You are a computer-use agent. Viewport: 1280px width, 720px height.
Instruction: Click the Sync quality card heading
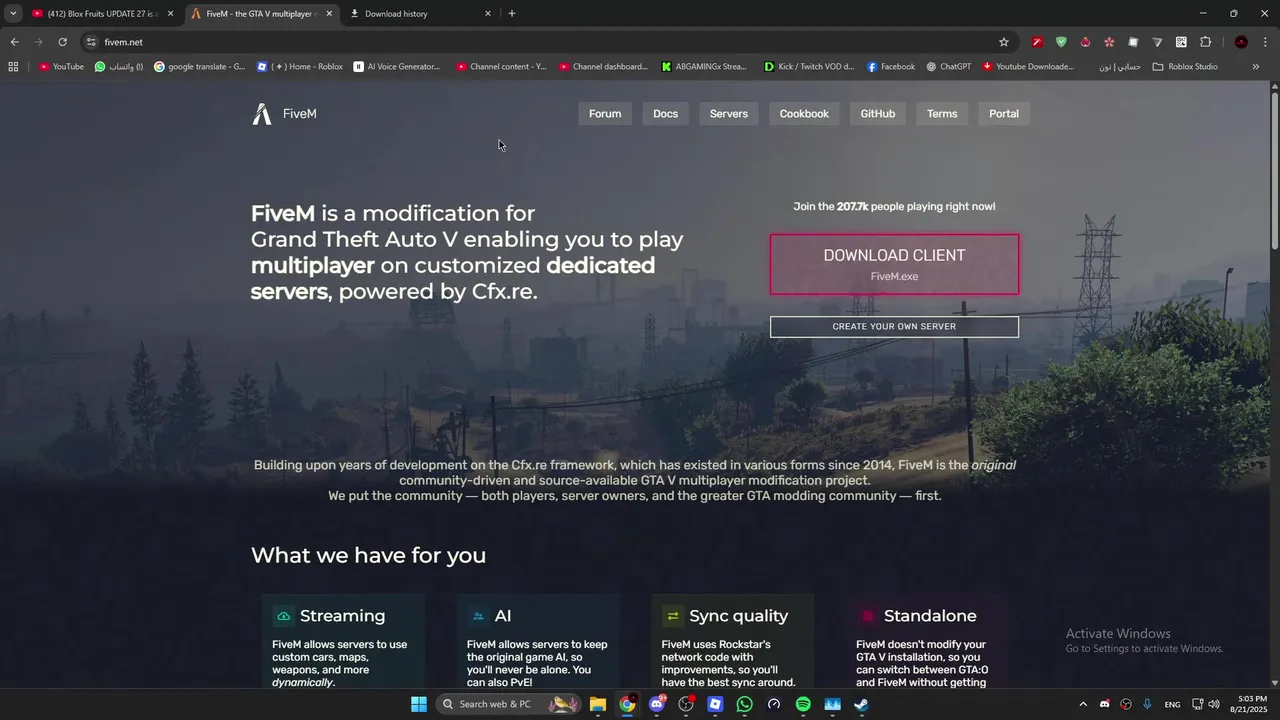[x=738, y=616]
